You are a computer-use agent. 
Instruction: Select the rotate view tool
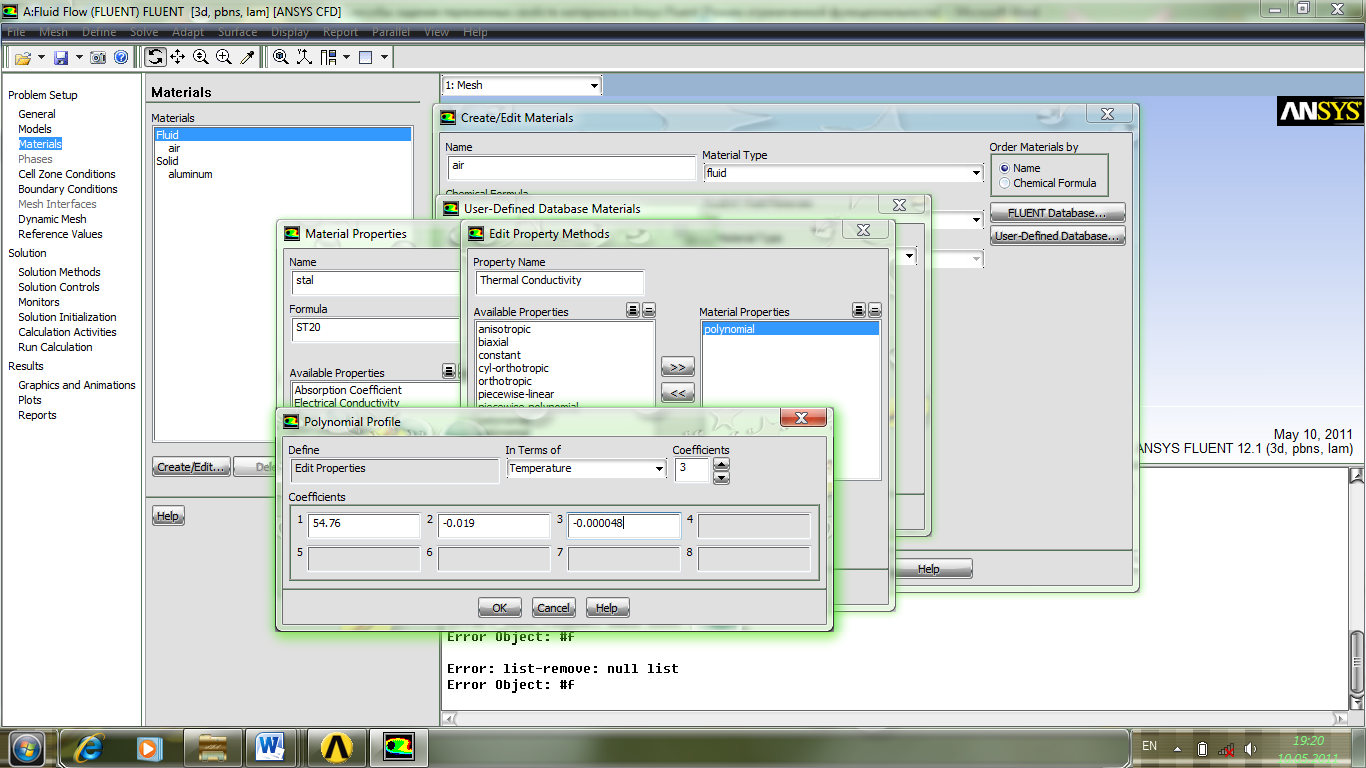point(155,57)
